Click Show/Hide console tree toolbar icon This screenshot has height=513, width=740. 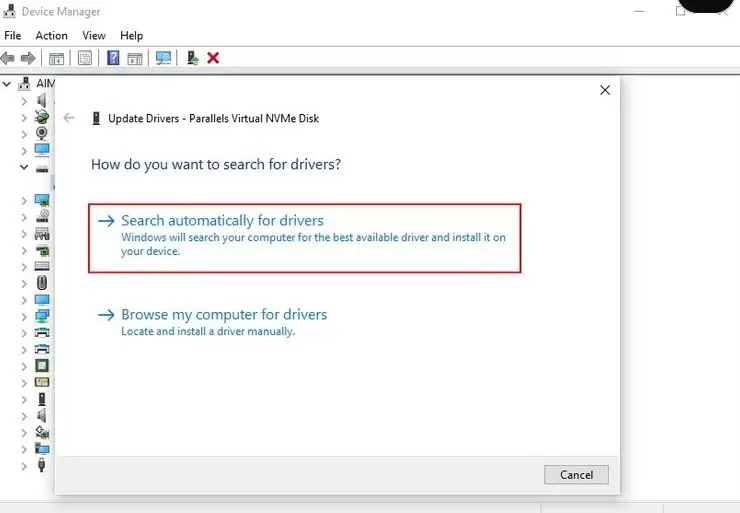(x=57, y=59)
